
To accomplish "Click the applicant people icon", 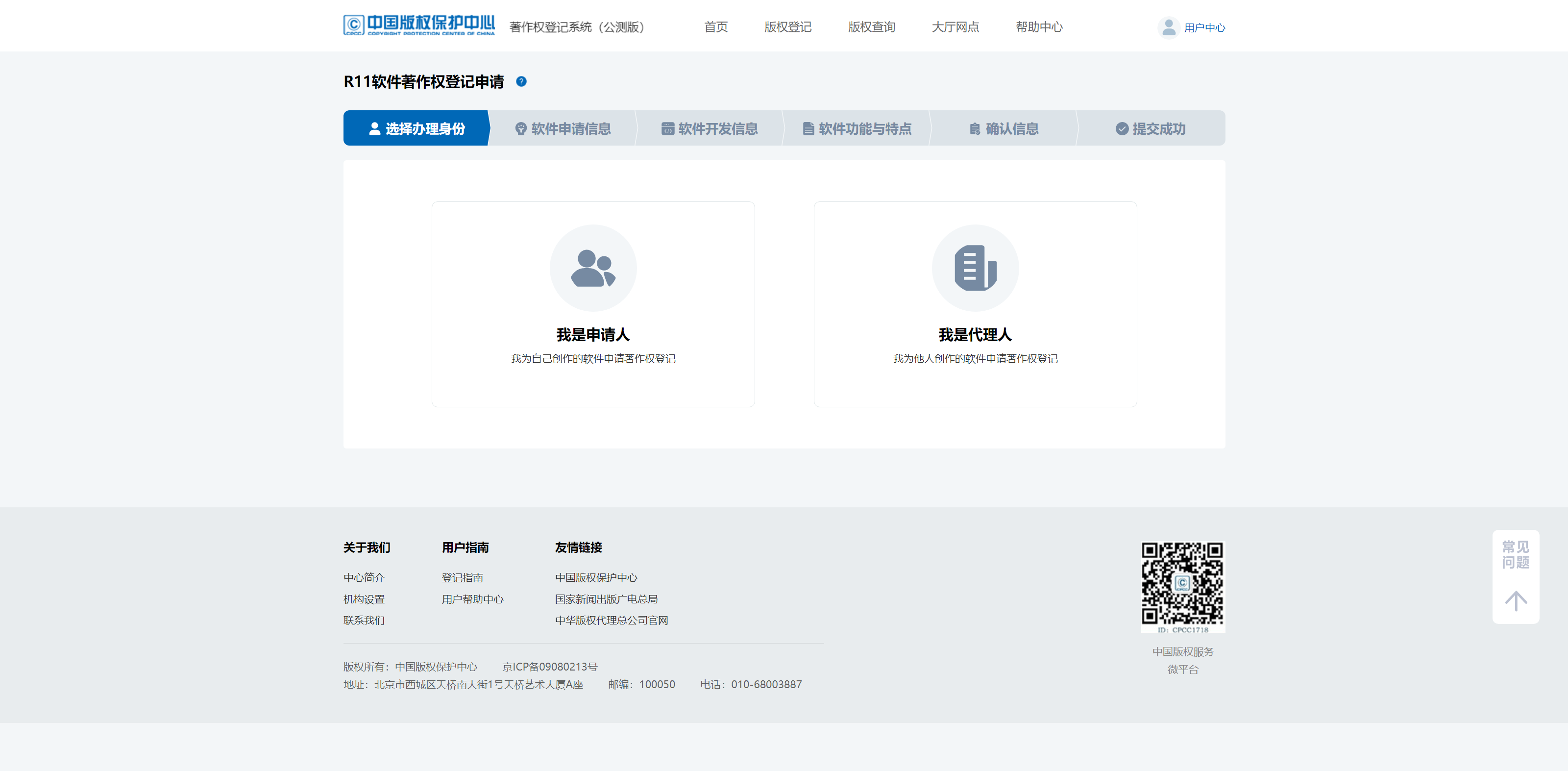I will click(593, 268).
